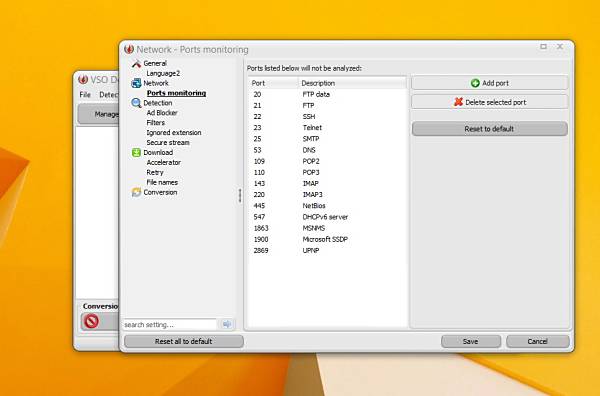
Task: Click Reset all to default button
Action: point(184,341)
